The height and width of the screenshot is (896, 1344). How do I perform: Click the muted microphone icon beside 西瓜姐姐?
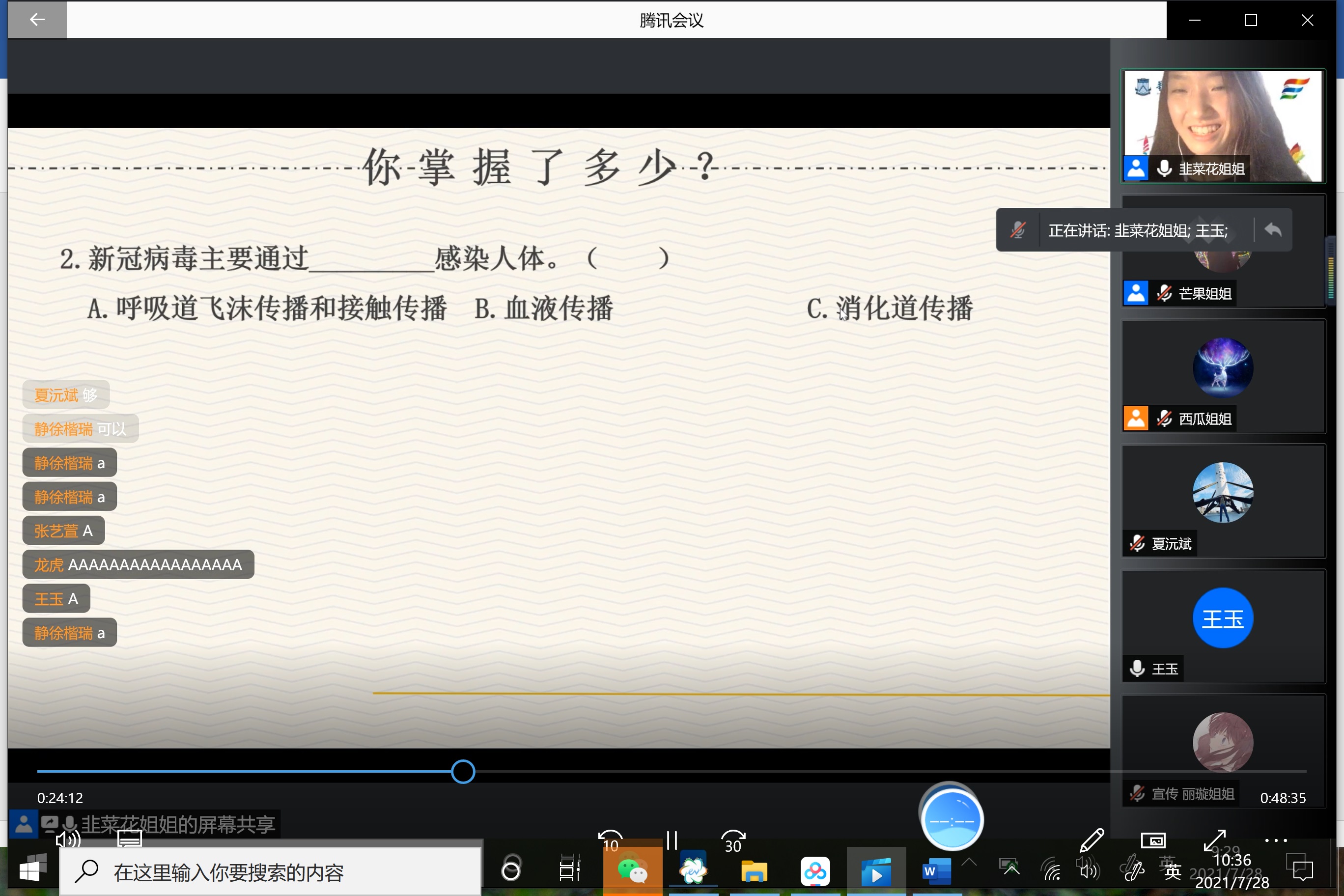click(1164, 419)
